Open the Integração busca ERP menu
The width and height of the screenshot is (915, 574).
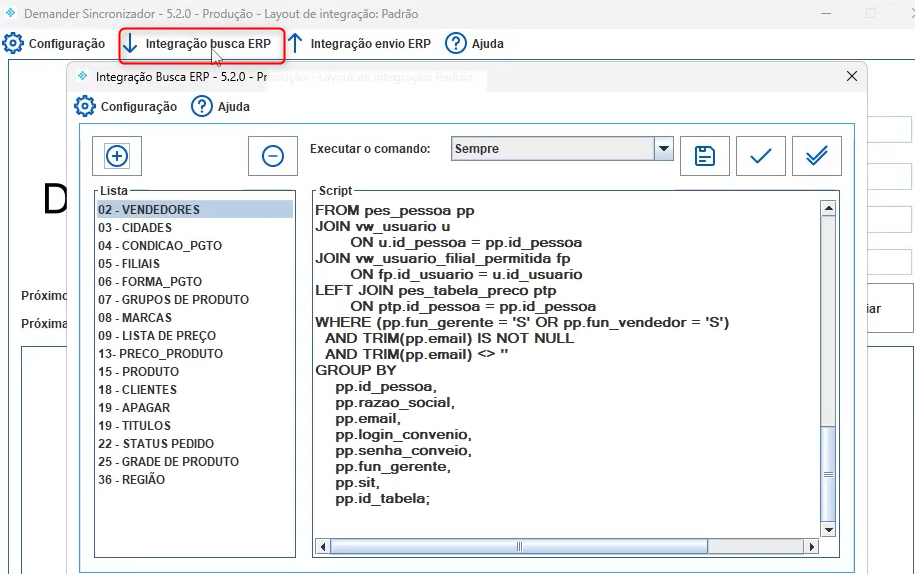click(x=201, y=44)
